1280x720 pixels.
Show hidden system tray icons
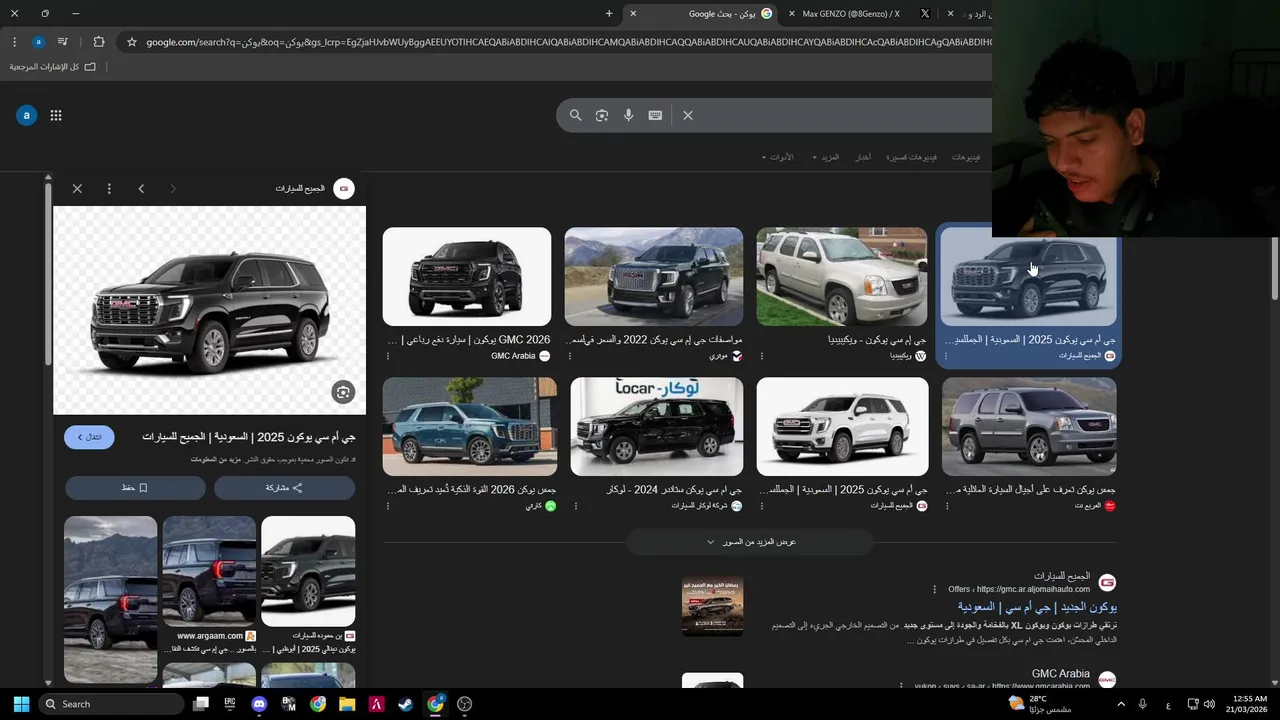pos(1120,704)
